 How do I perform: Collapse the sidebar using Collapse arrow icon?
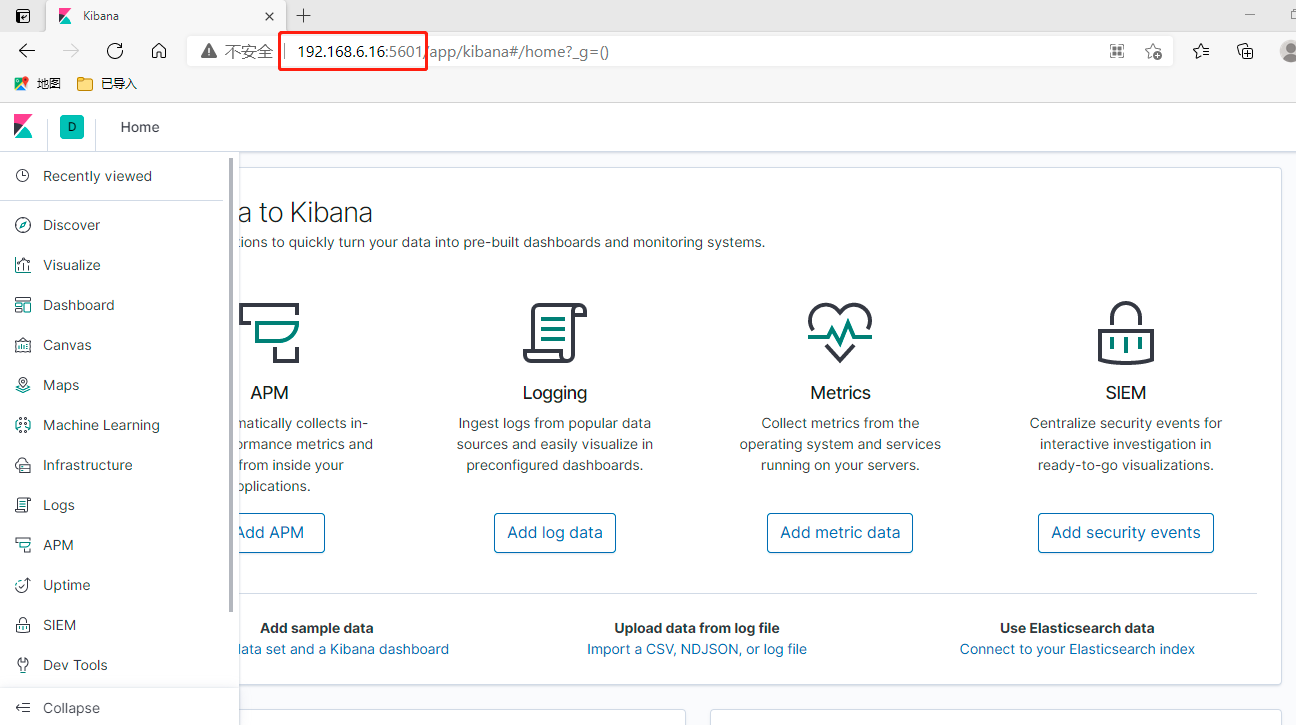23,708
